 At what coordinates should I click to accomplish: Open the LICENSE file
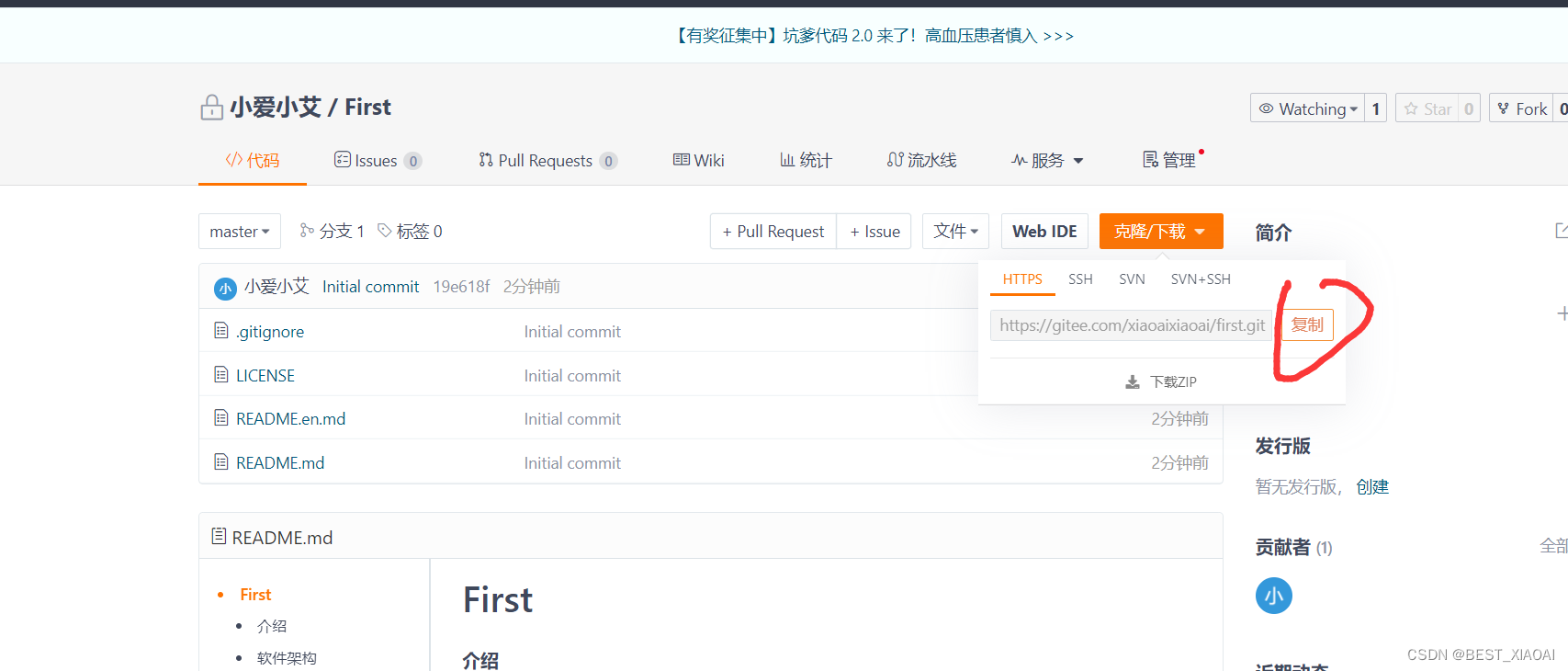[x=265, y=376]
